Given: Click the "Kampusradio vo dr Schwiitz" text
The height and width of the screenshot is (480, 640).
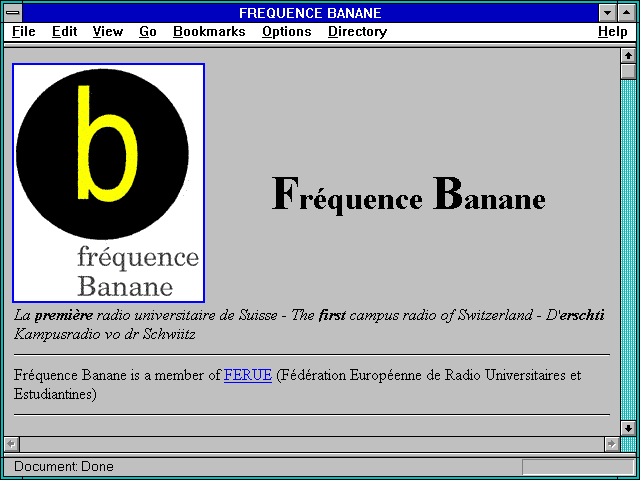Looking at the screenshot, I should click(105, 334).
